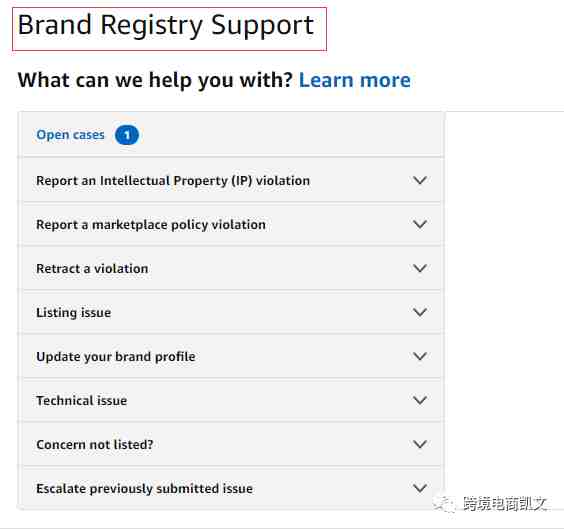
Task: Select Update your brand profile row
Action: [232, 356]
